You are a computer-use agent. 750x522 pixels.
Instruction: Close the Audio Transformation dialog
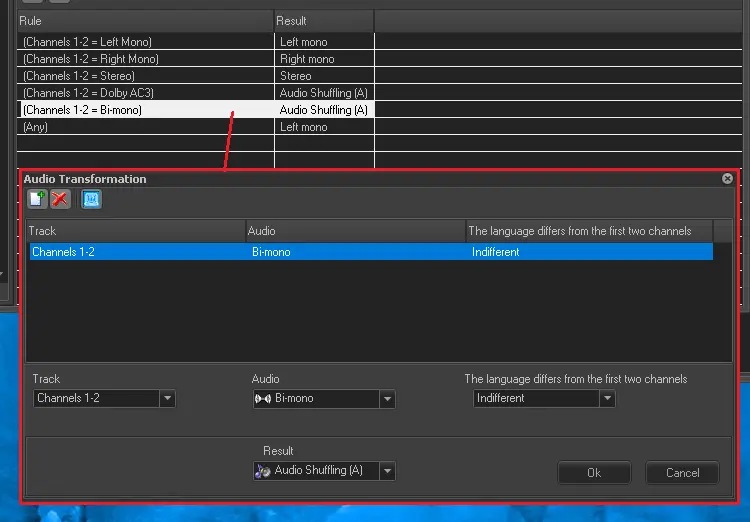tap(727, 179)
